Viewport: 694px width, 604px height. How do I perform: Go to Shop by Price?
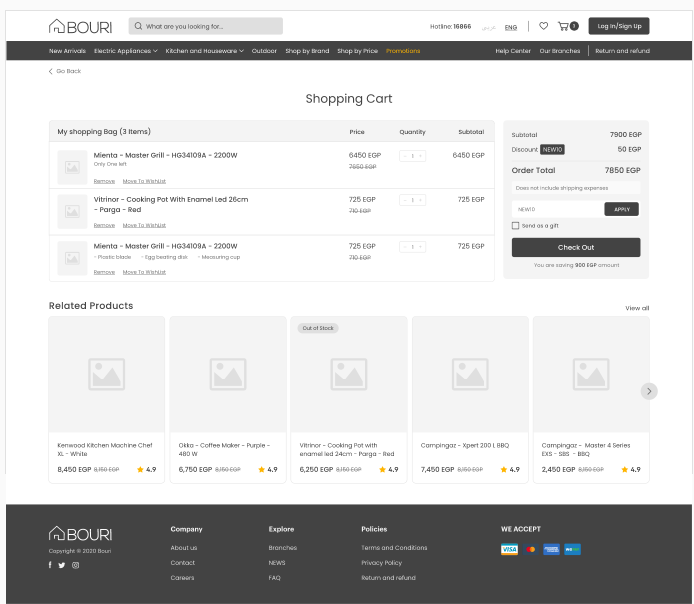[x=358, y=51]
